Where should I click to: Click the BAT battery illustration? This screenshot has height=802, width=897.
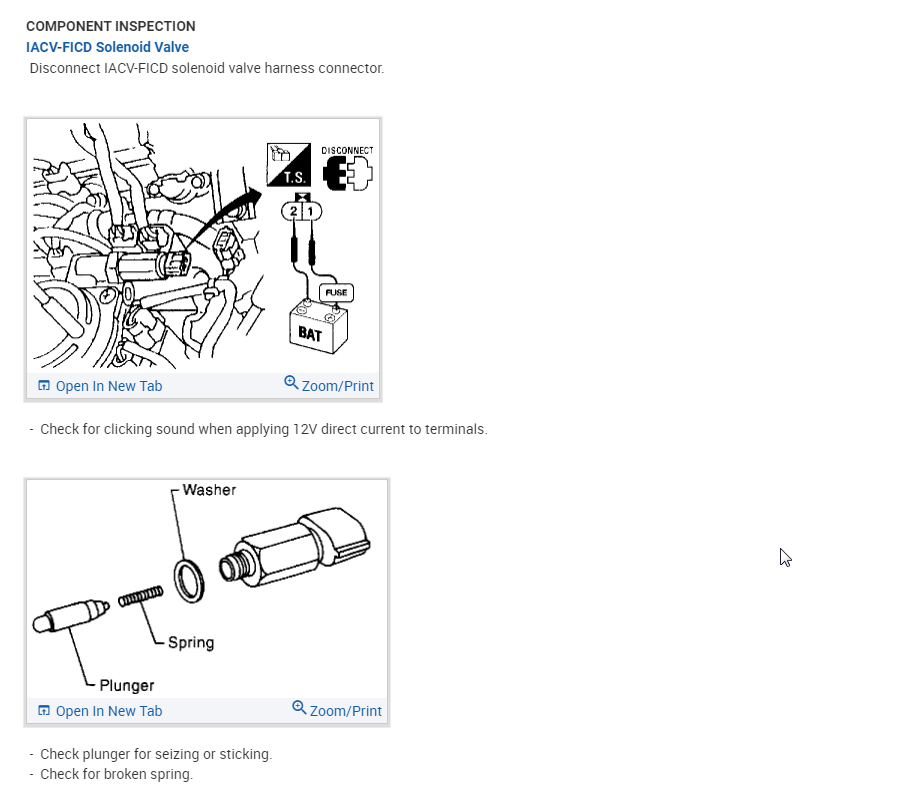[318, 328]
